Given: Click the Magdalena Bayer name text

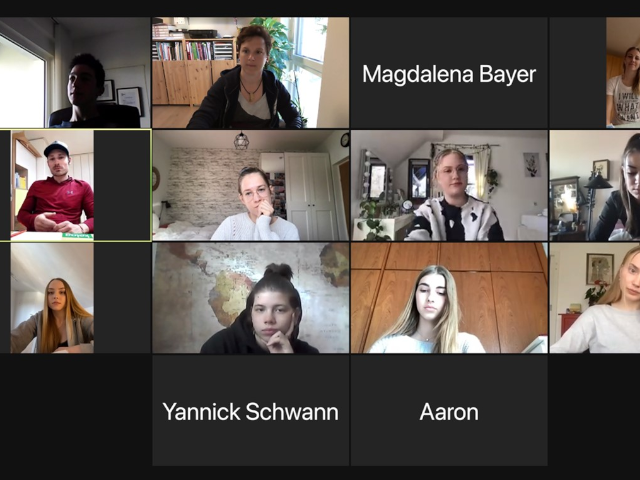Looking at the screenshot, I should pos(449,75).
